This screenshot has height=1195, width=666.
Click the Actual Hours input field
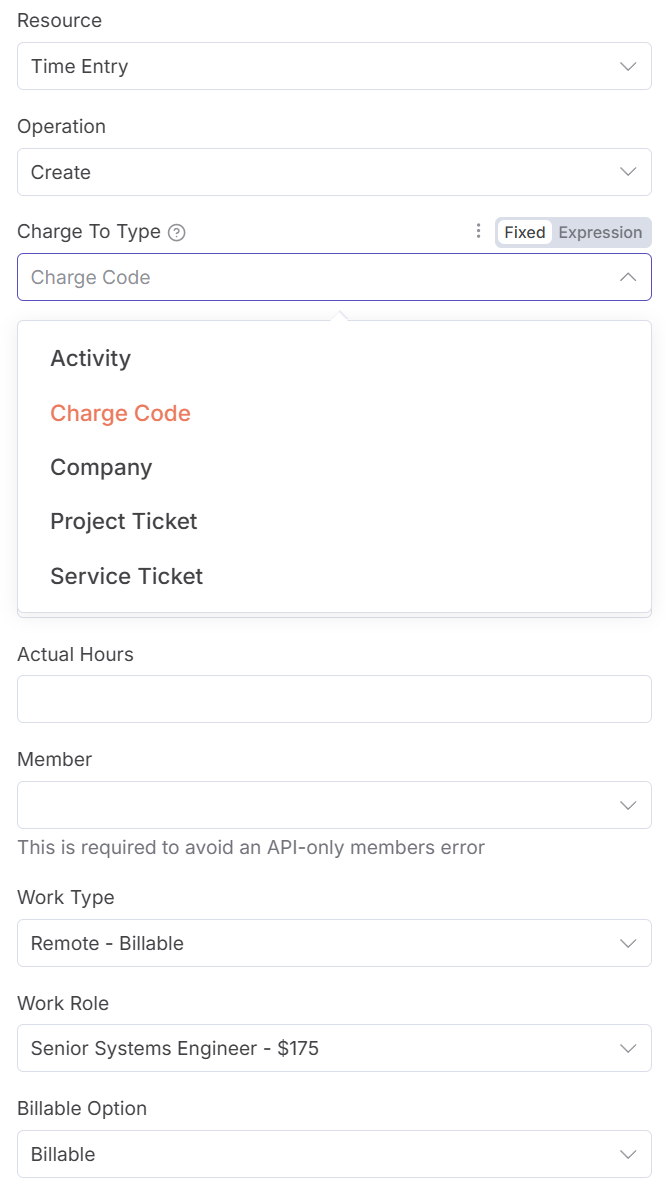pyautogui.click(x=334, y=699)
